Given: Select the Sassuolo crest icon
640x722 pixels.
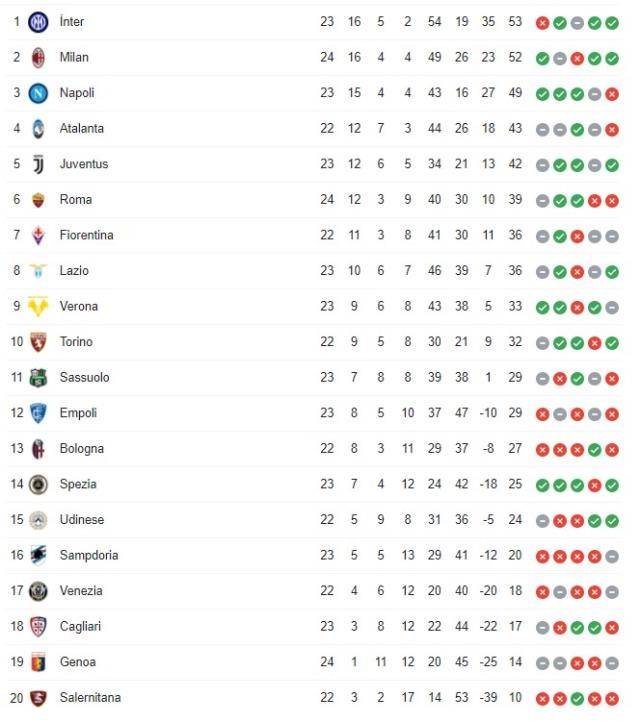Looking at the screenshot, I should point(38,377).
